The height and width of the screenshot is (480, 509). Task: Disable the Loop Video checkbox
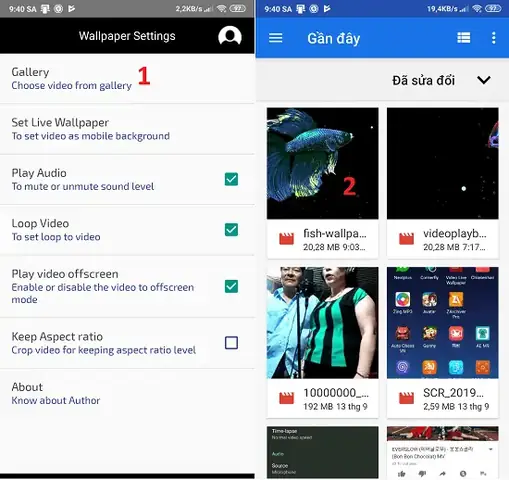pos(231,229)
